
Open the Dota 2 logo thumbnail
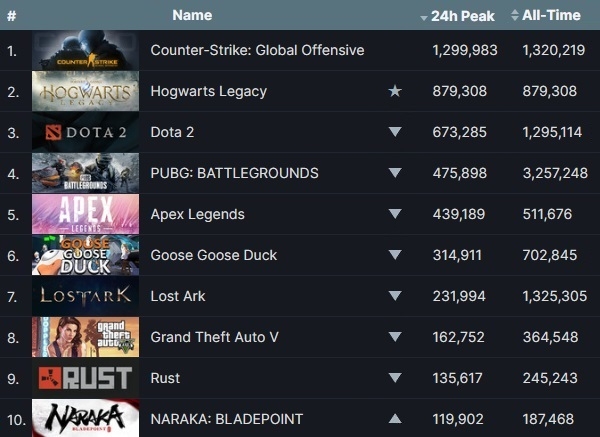(x=85, y=132)
